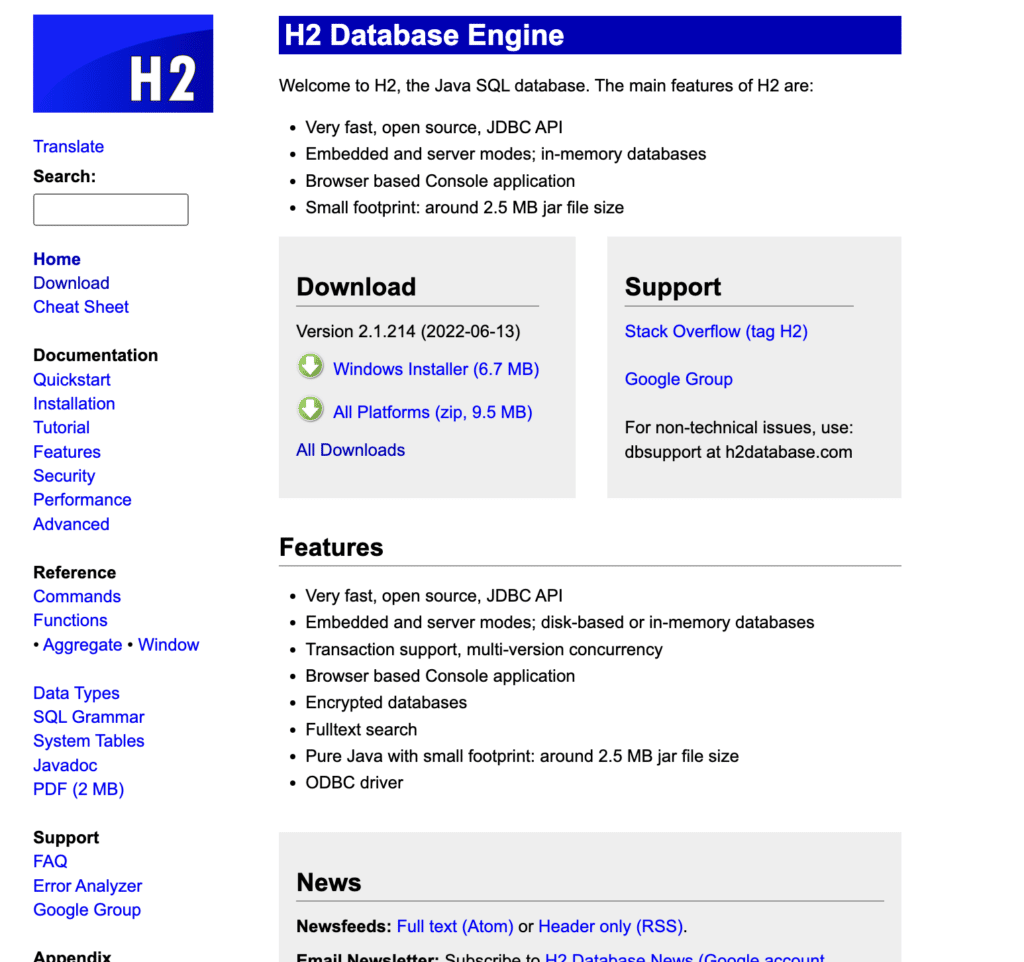The width and height of the screenshot is (1024, 962).
Task: Open the Full text Atom newsfeed
Action: point(455,926)
